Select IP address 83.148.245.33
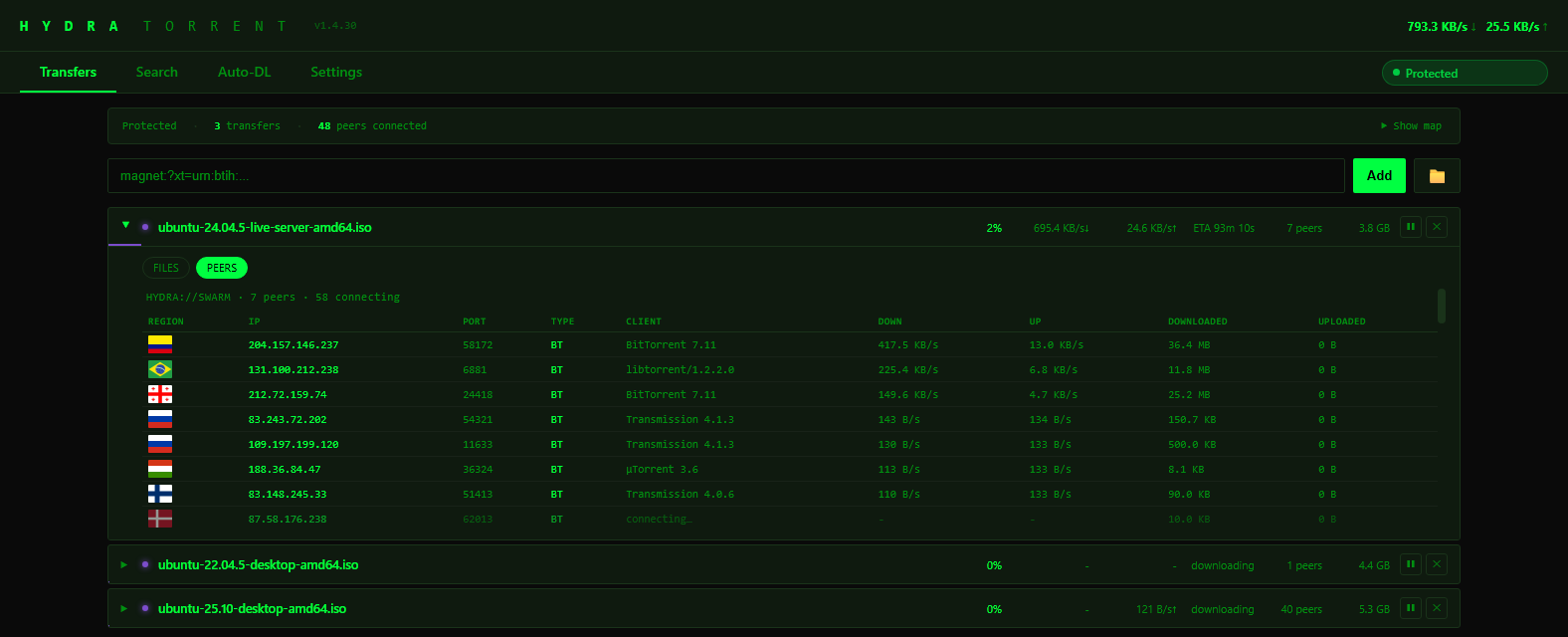1568x637 pixels. click(288, 495)
